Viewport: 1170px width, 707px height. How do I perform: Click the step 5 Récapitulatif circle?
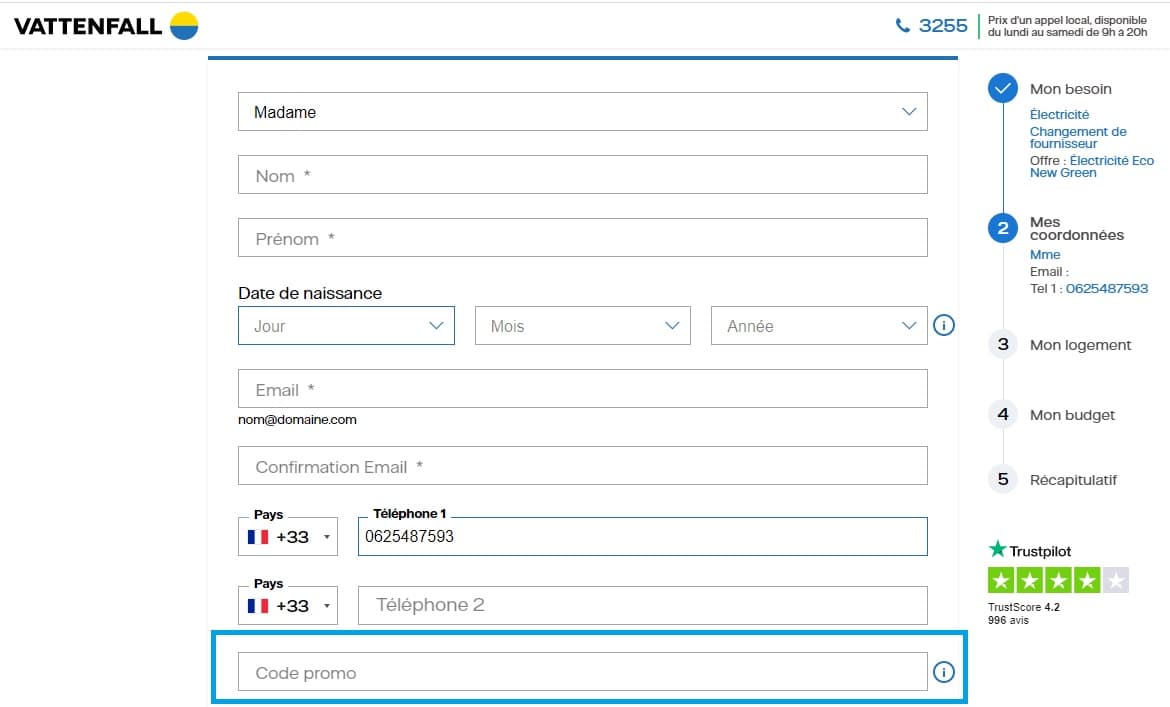pos(1002,479)
